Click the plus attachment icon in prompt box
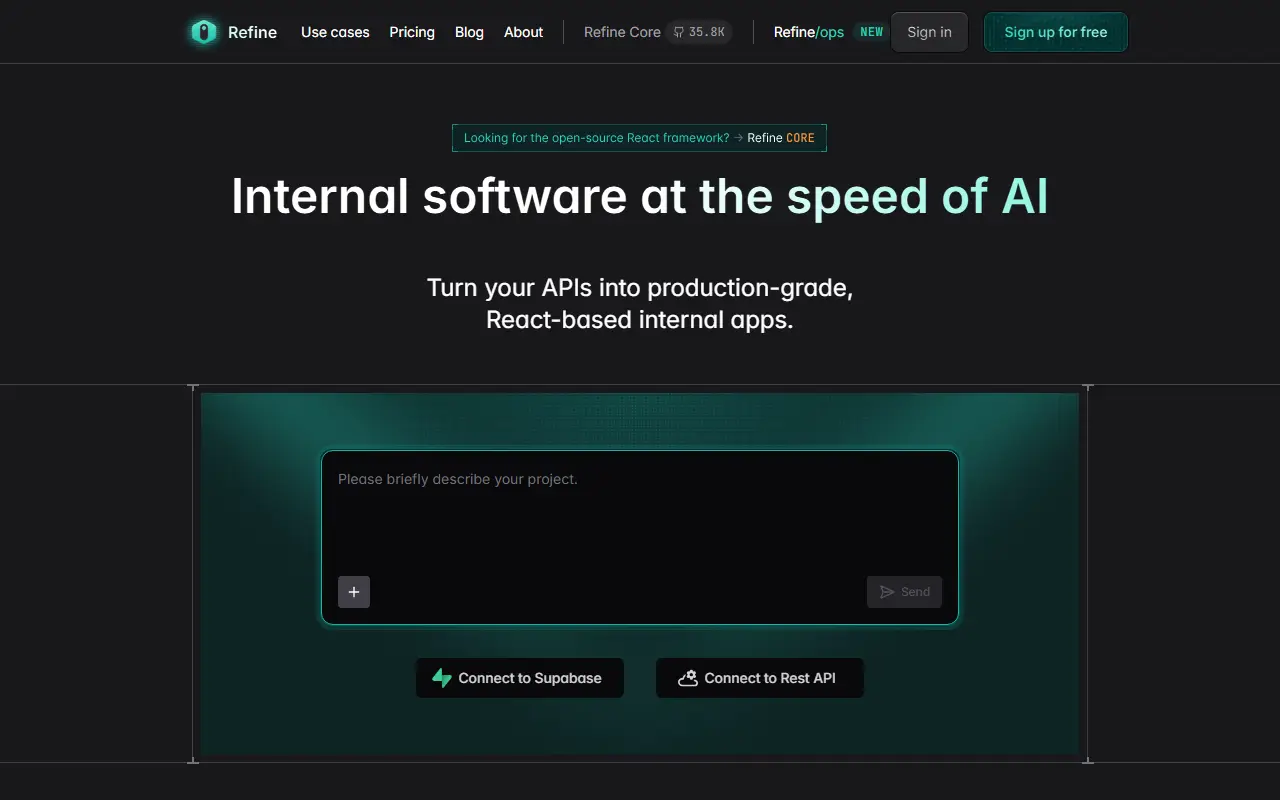This screenshot has width=1280, height=800. point(354,592)
